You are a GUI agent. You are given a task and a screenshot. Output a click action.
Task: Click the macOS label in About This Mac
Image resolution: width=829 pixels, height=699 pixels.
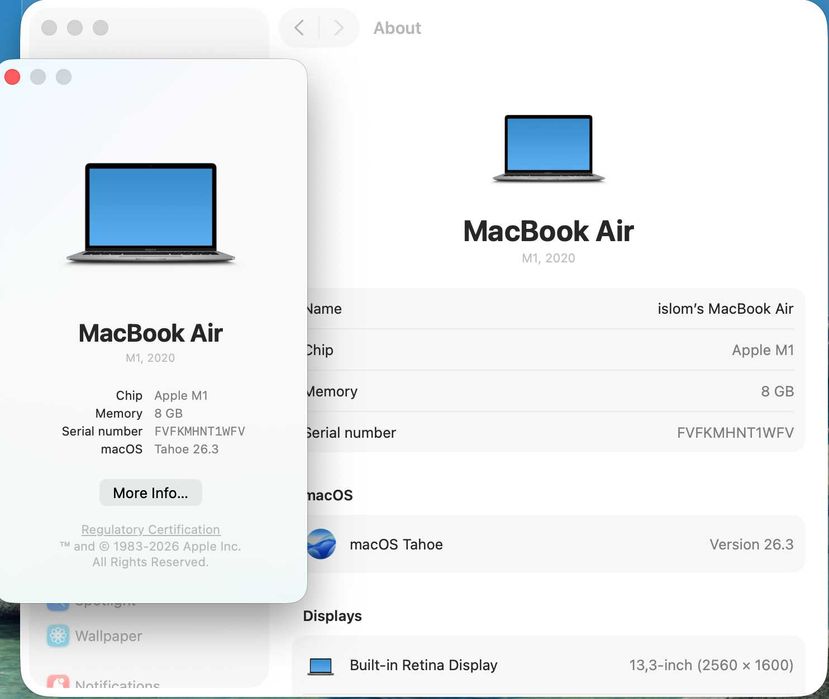(122, 449)
